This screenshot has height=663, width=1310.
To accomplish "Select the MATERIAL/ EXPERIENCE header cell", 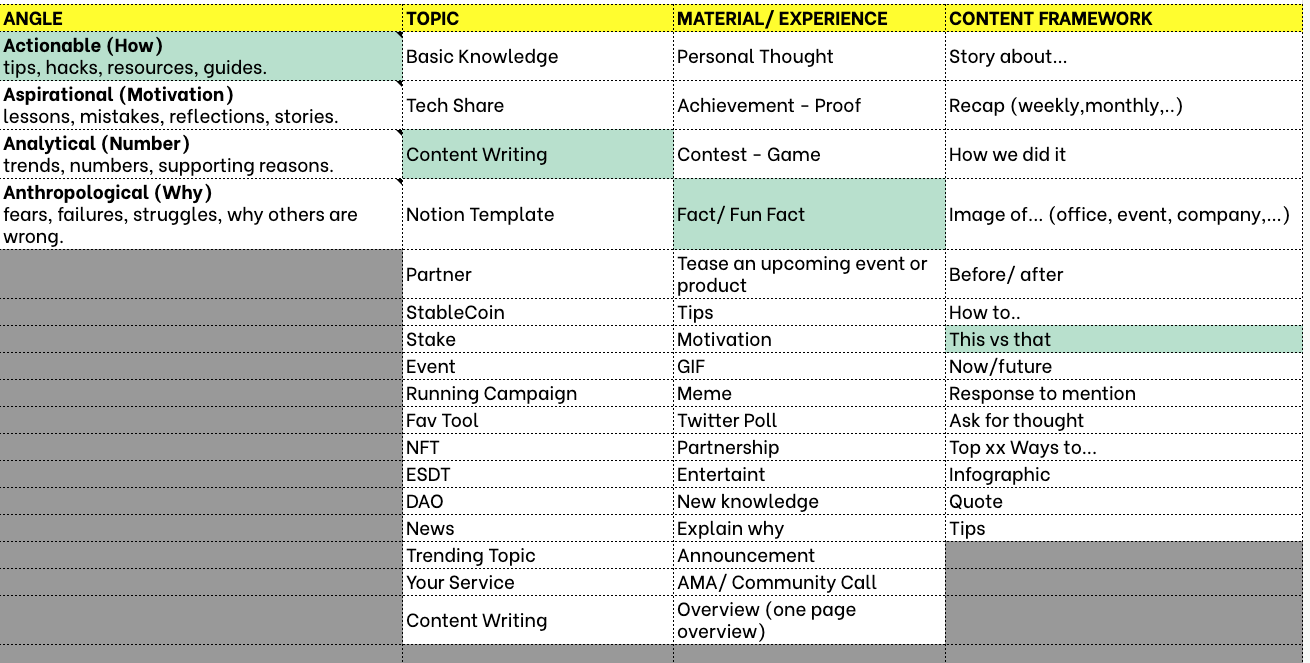I will [808, 18].
